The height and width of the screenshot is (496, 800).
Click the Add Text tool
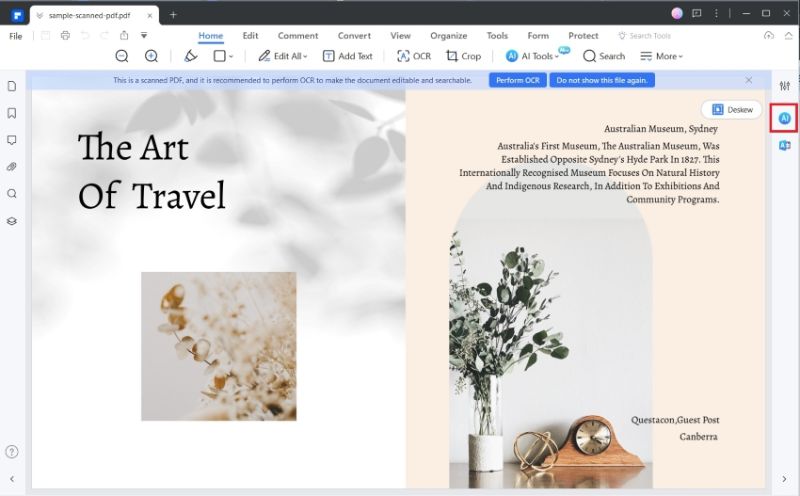point(347,56)
